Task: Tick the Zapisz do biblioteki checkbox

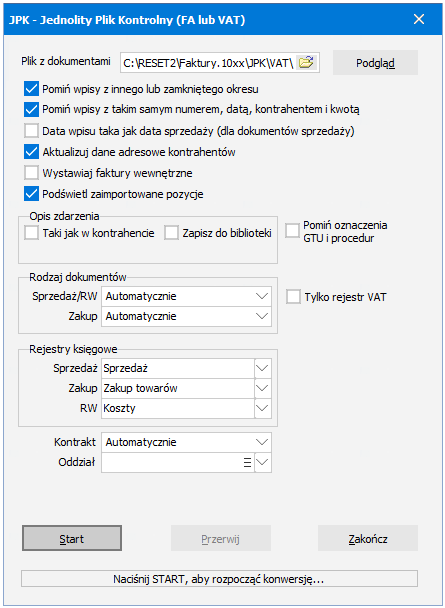Action: point(171,233)
